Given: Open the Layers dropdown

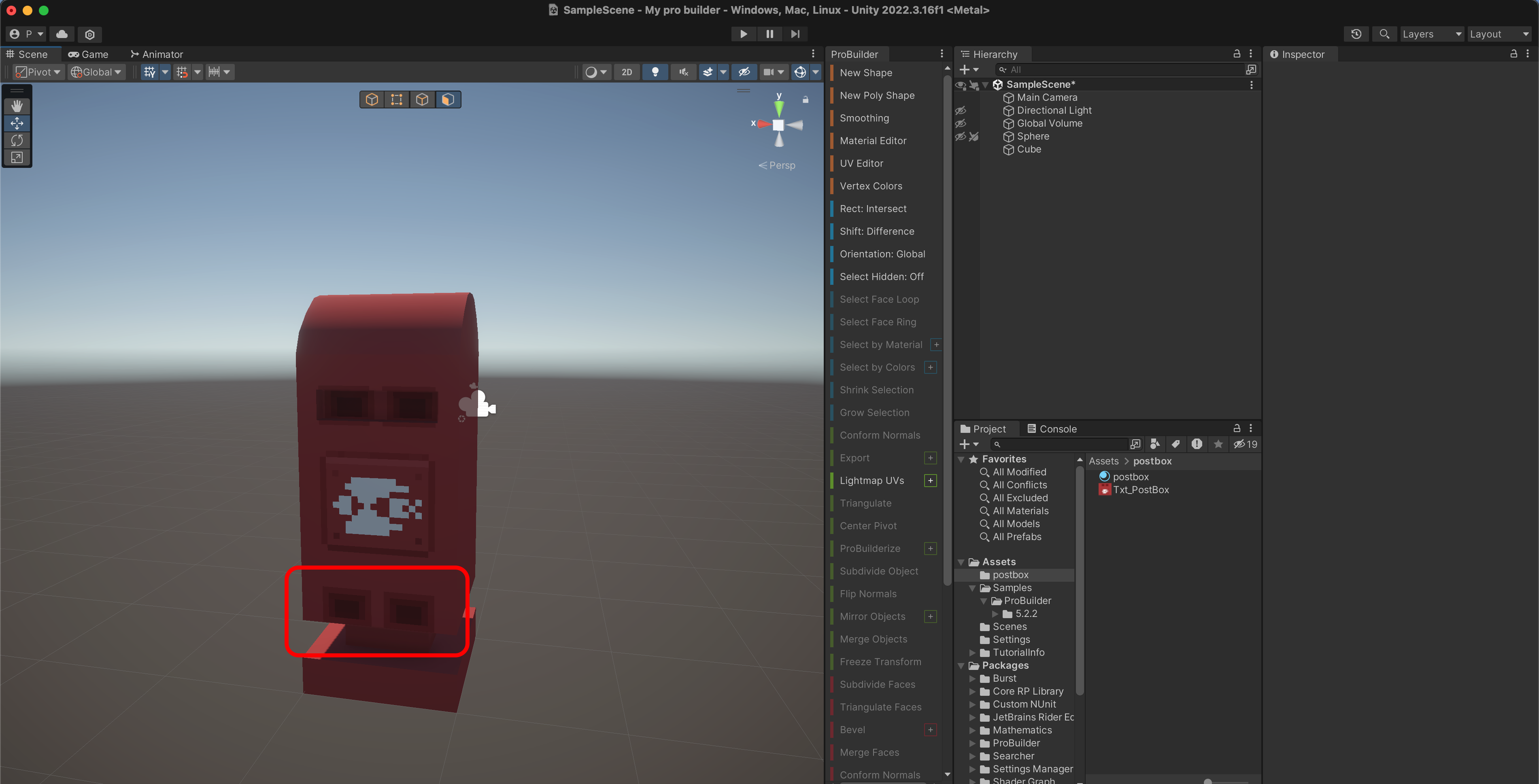Looking at the screenshot, I should pos(1431,34).
